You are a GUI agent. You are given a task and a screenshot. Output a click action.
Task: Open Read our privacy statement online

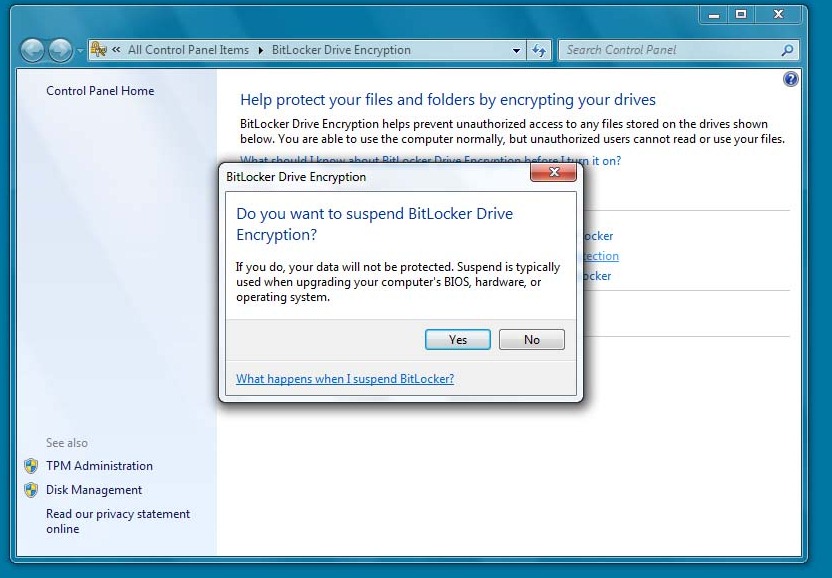coord(118,521)
